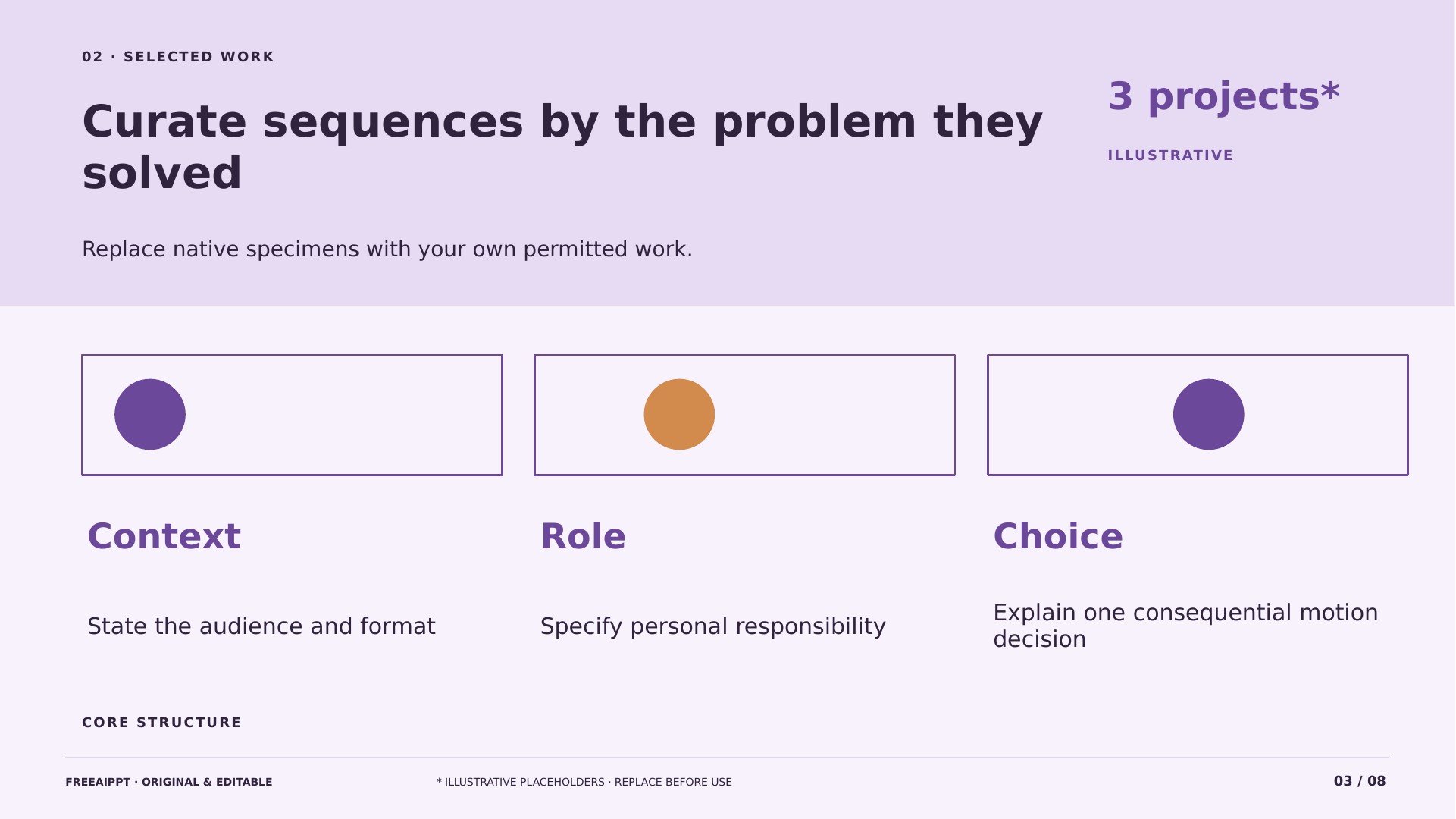Click the purple circle in third box
Screen dimensions: 1456x819
point(1208,415)
